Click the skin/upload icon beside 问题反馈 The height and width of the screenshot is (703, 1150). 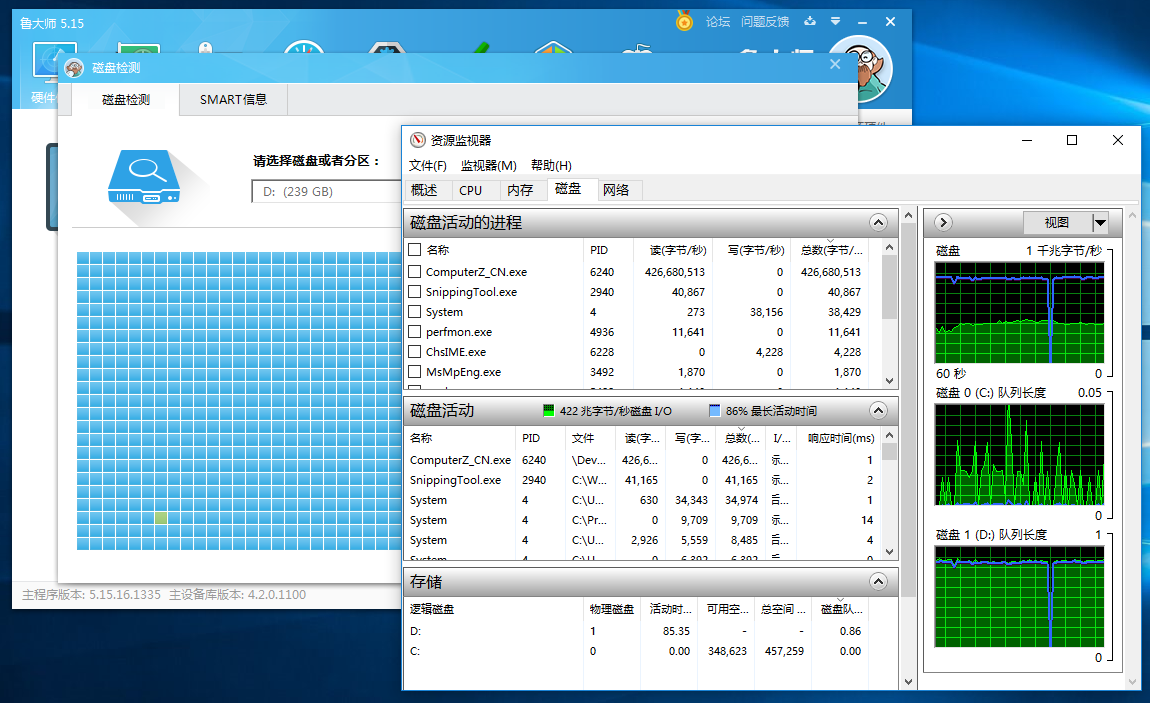click(x=810, y=21)
